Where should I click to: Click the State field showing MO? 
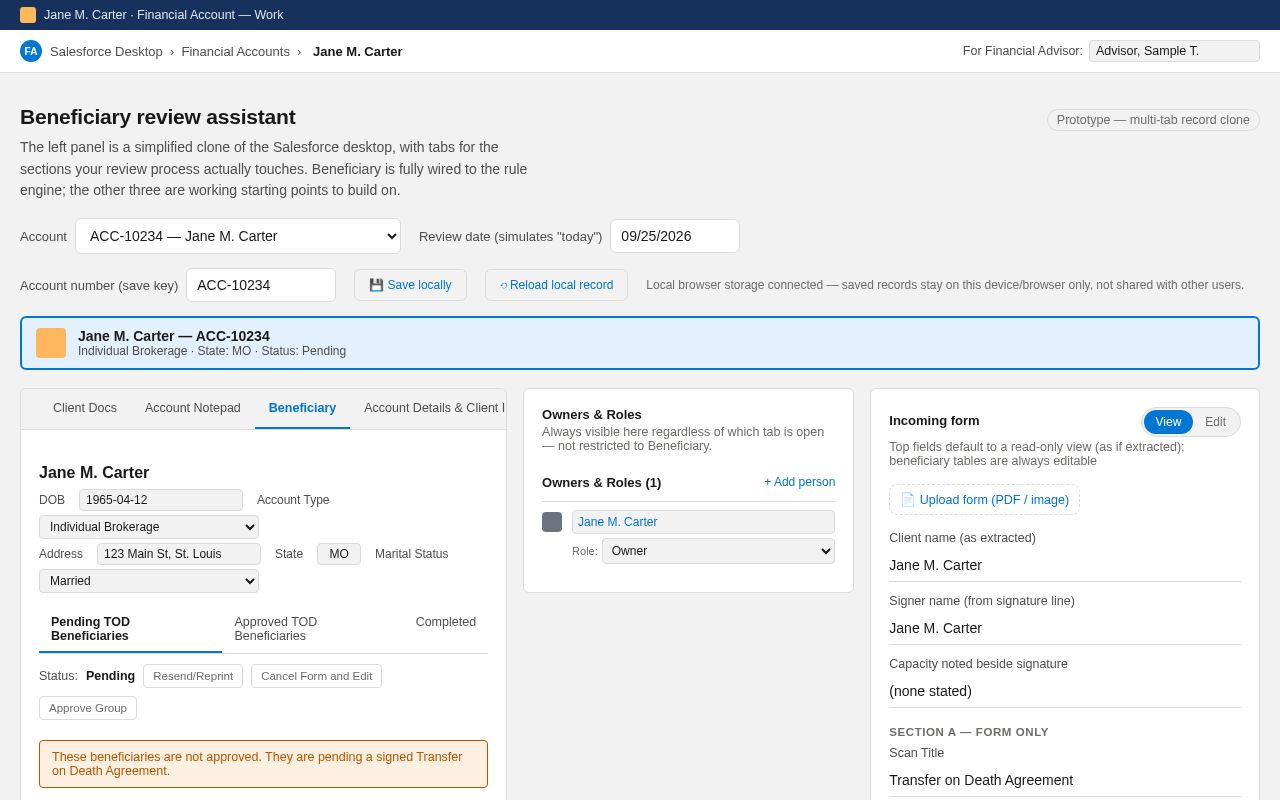[339, 554]
